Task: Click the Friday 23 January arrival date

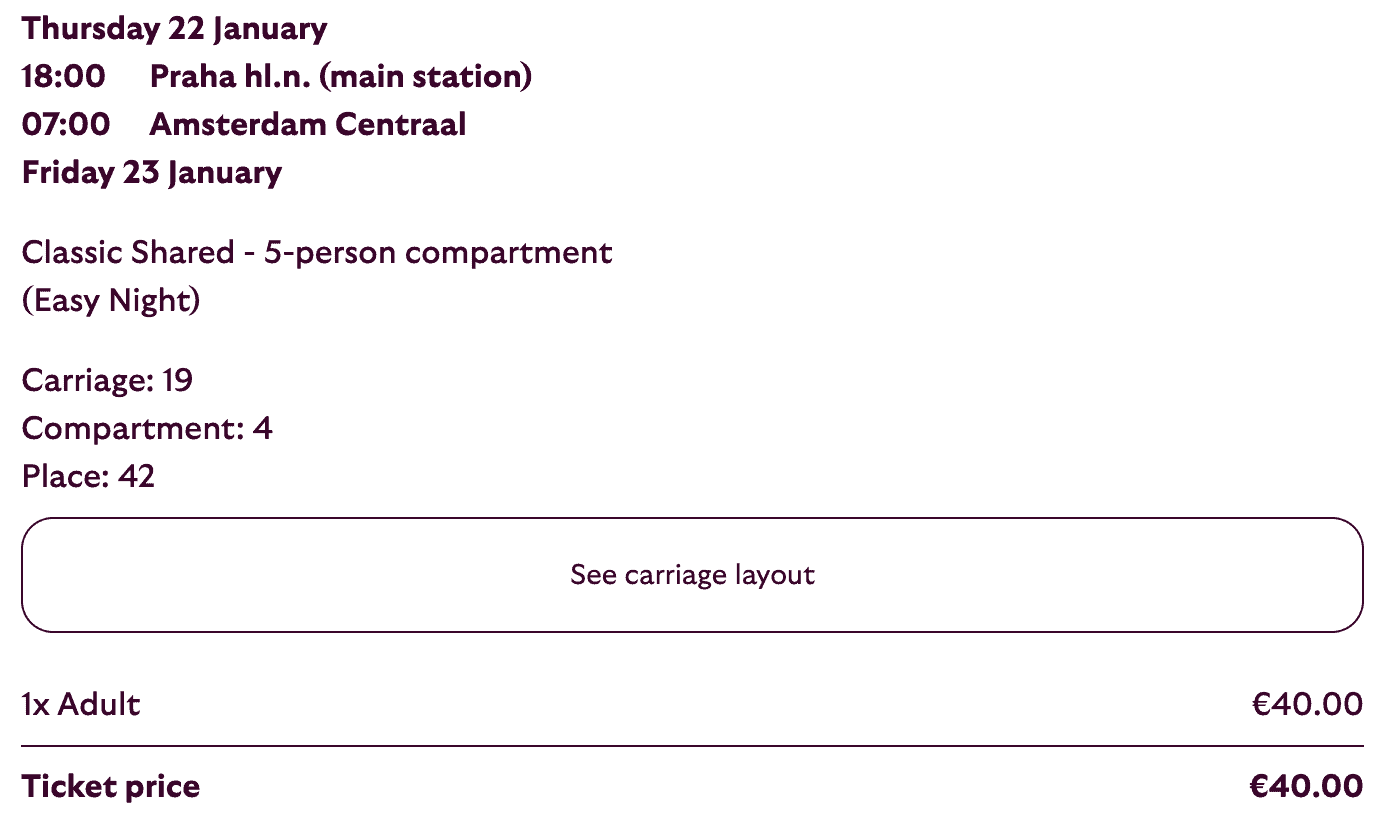Action: click(152, 172)
